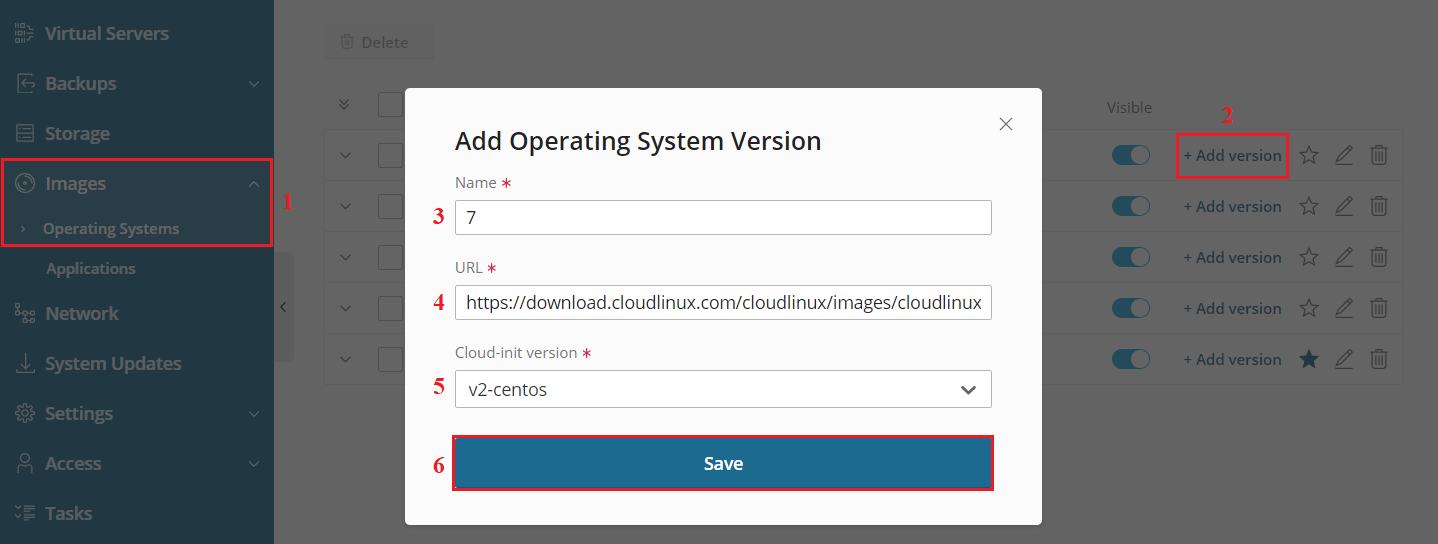Click the trash icon in the last row
Viewport: 1438px width, 544px height.
pyautogui.click(x=1378, y=359)
